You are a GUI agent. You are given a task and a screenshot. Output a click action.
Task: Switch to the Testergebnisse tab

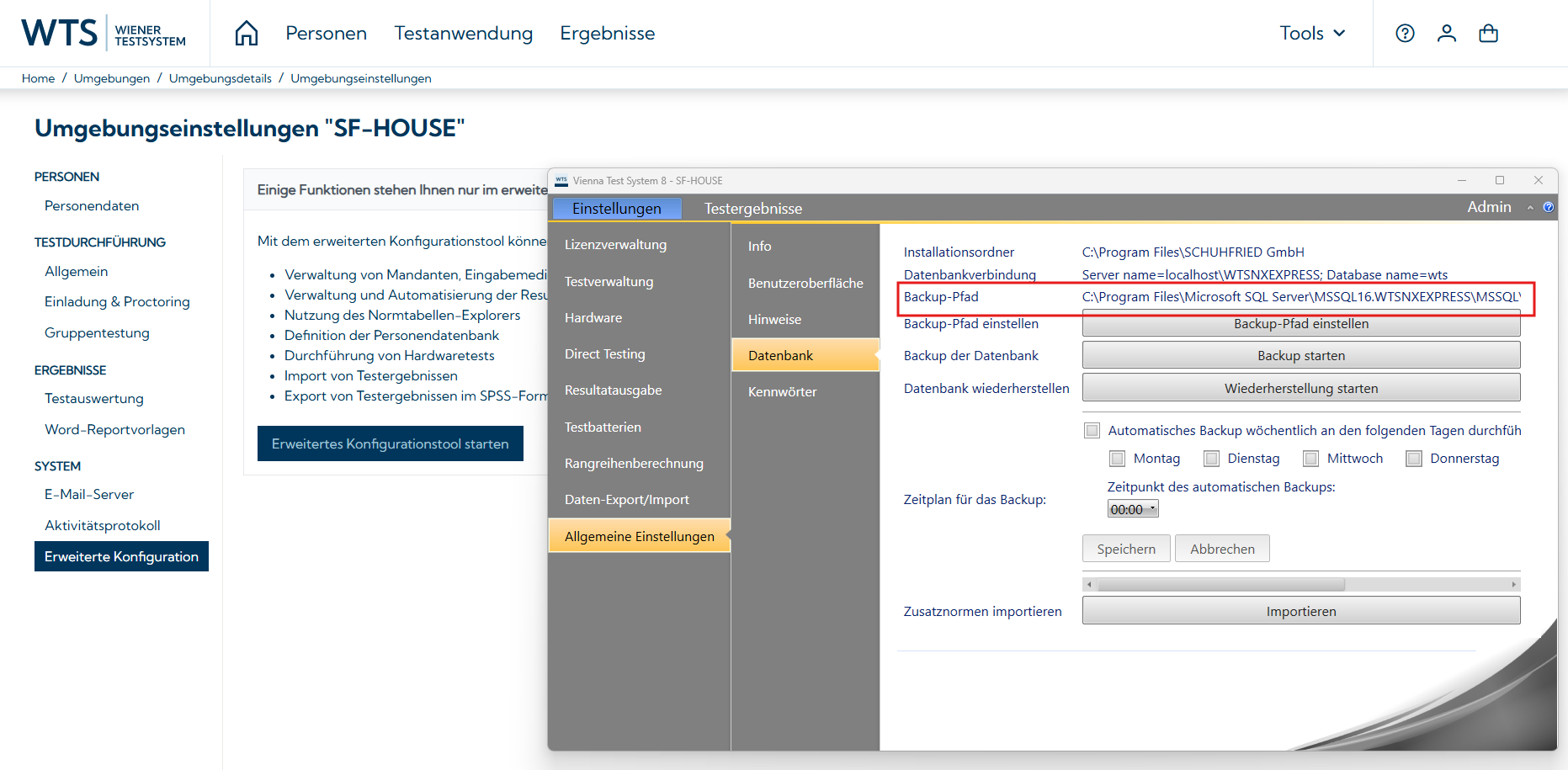tap(753, 209)
